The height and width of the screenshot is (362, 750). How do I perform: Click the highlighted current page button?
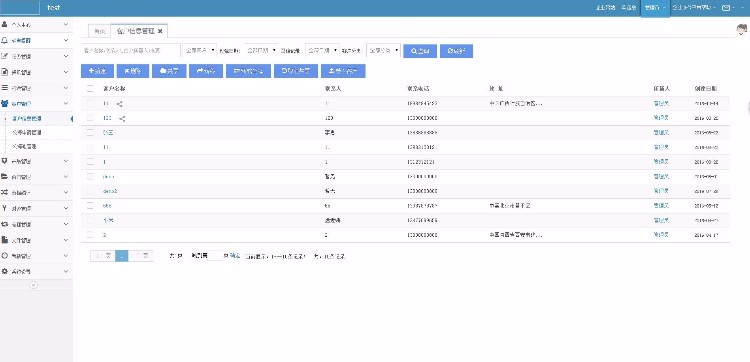tap(122, 256)
